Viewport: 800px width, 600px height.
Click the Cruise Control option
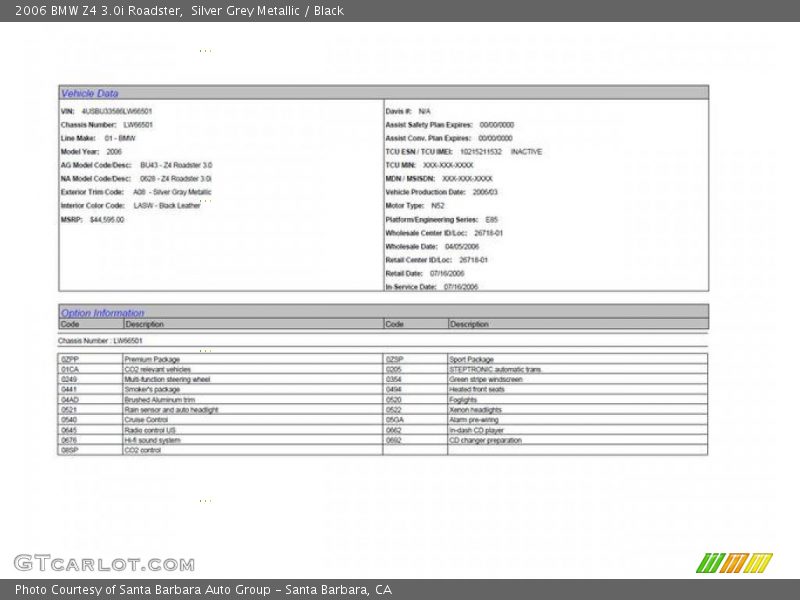(146, 420)
